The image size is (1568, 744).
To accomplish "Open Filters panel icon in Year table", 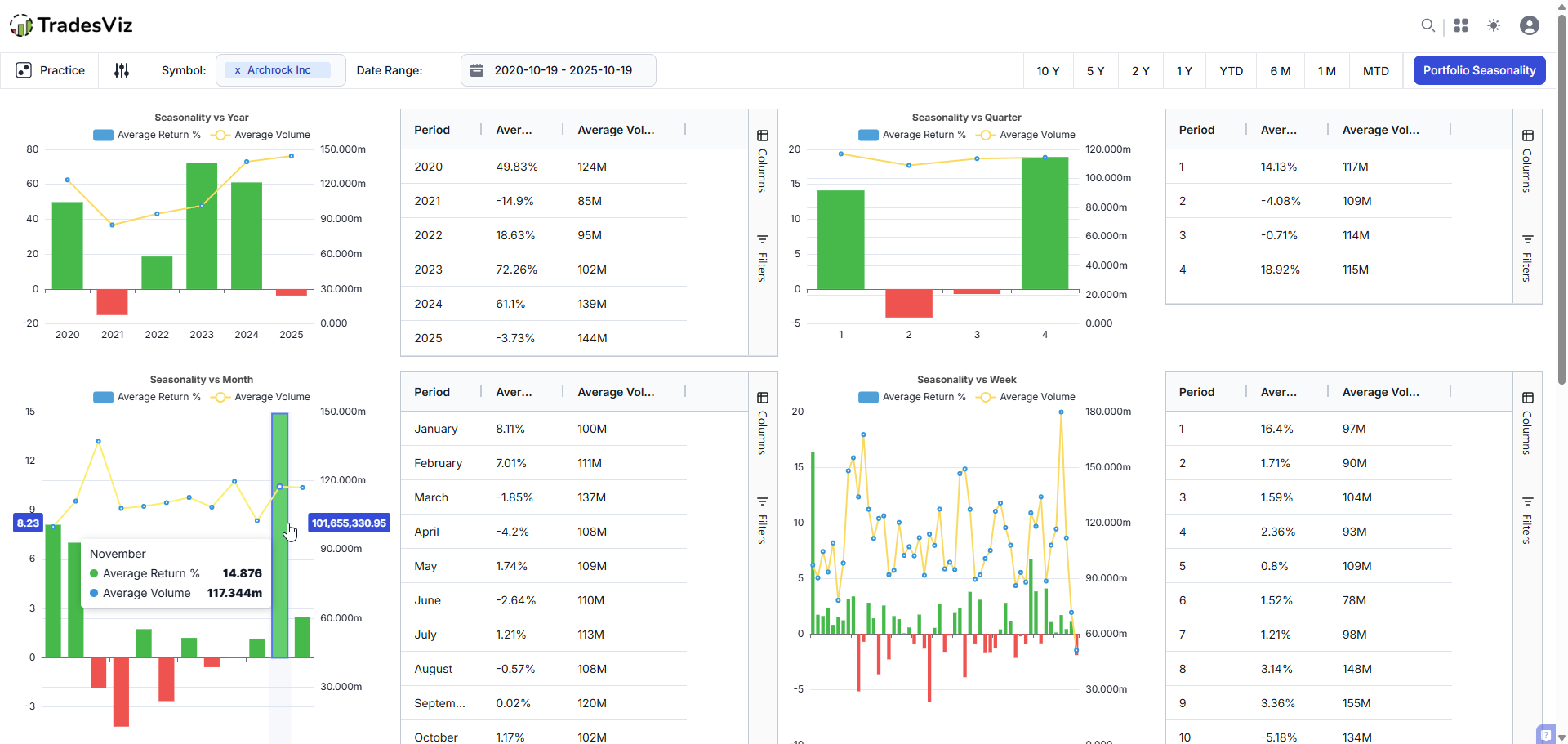I will coord(763,239).
